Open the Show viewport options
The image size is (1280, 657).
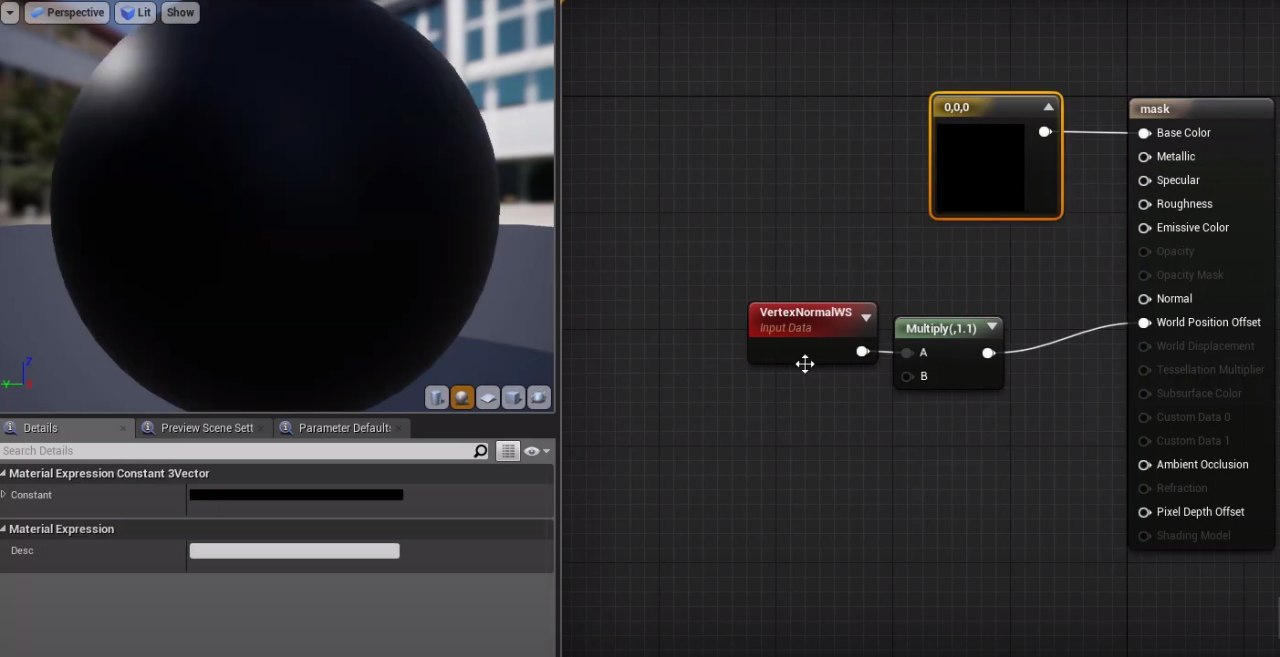[x=180, y=13]
